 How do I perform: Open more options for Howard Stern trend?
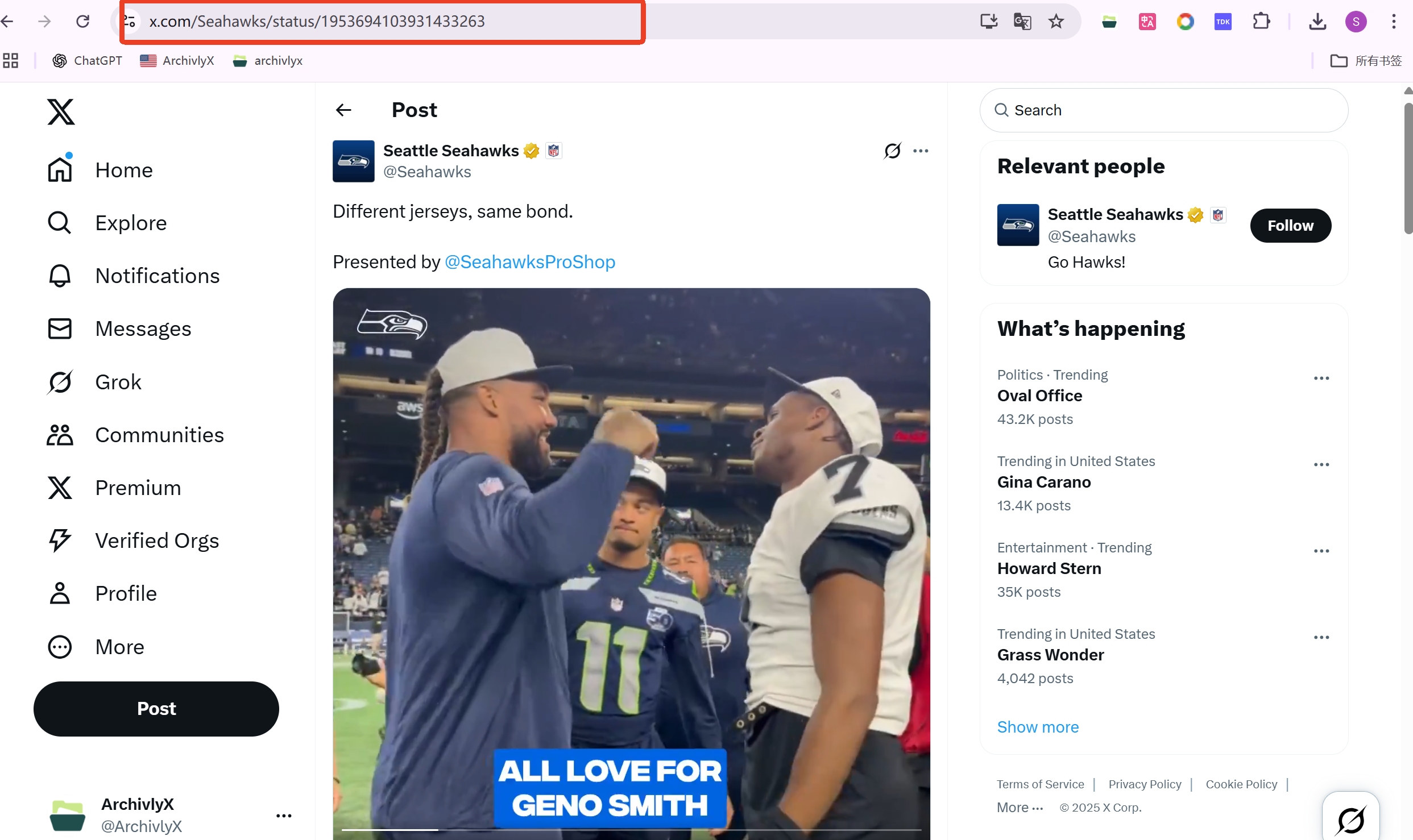tap(1321, 551)
